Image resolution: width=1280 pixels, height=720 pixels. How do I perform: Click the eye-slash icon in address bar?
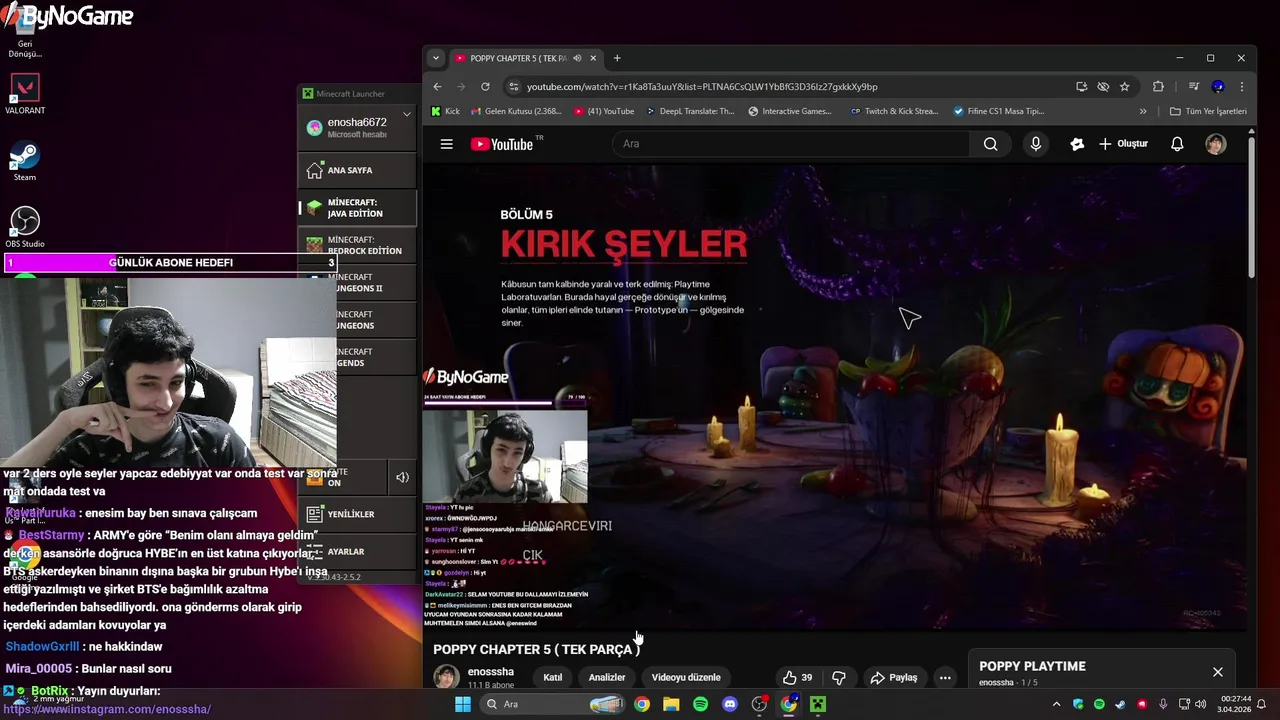tap(1103, 87)
